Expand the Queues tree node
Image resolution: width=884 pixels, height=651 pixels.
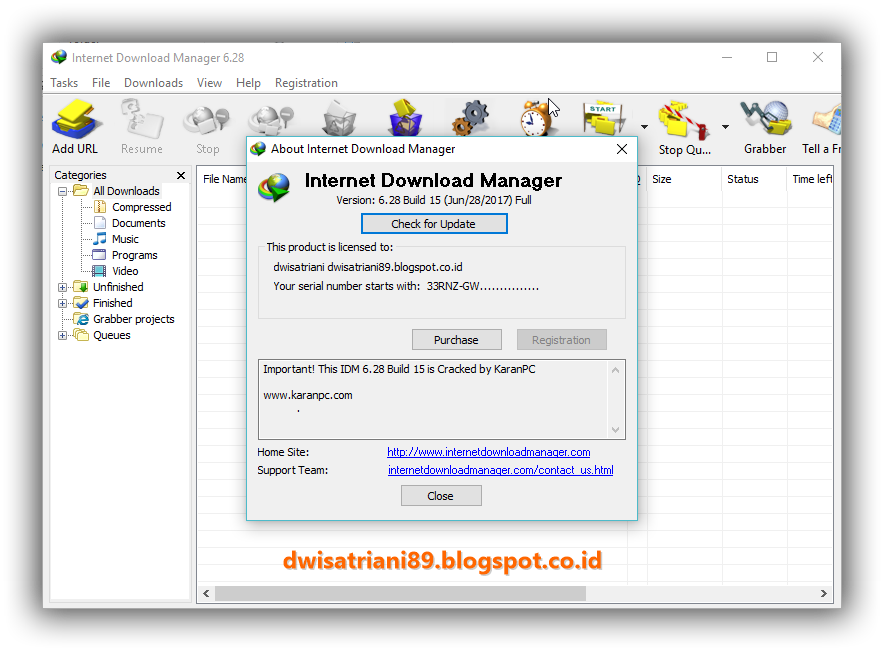click(x=63, y=335)
